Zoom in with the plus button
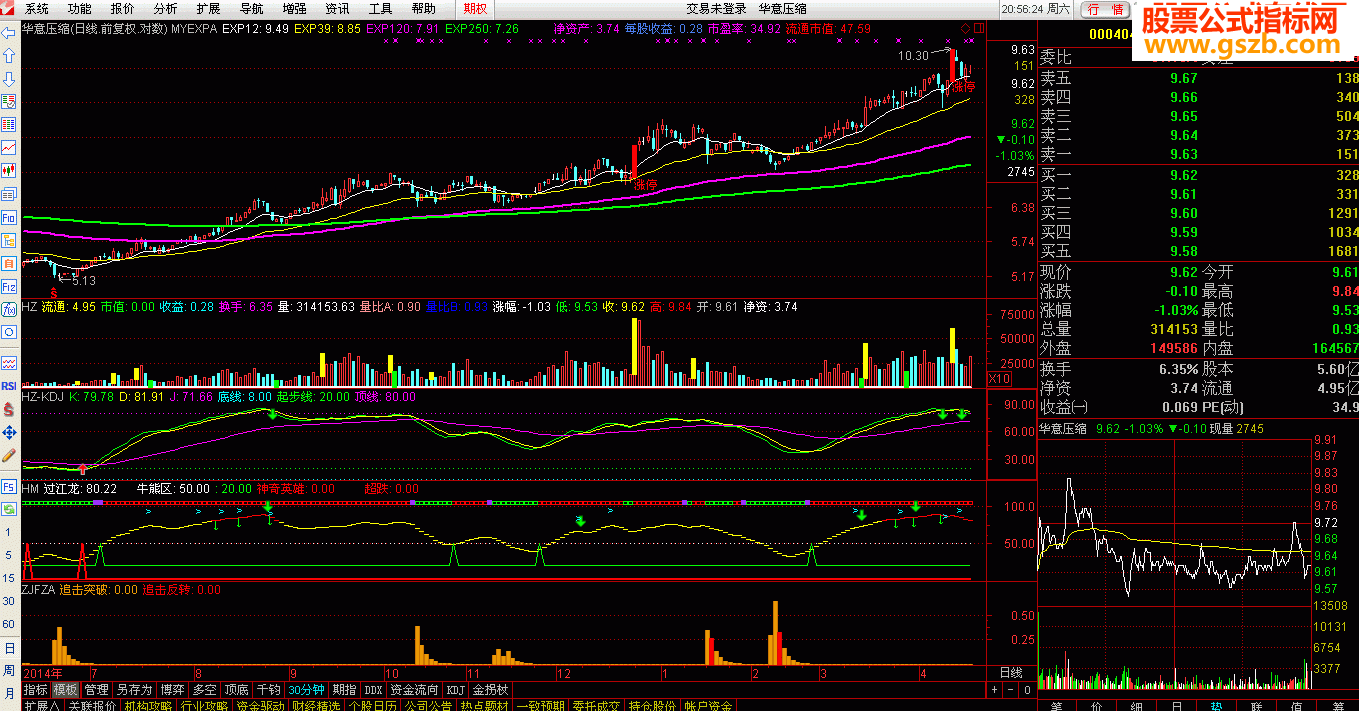 point(995,690)
